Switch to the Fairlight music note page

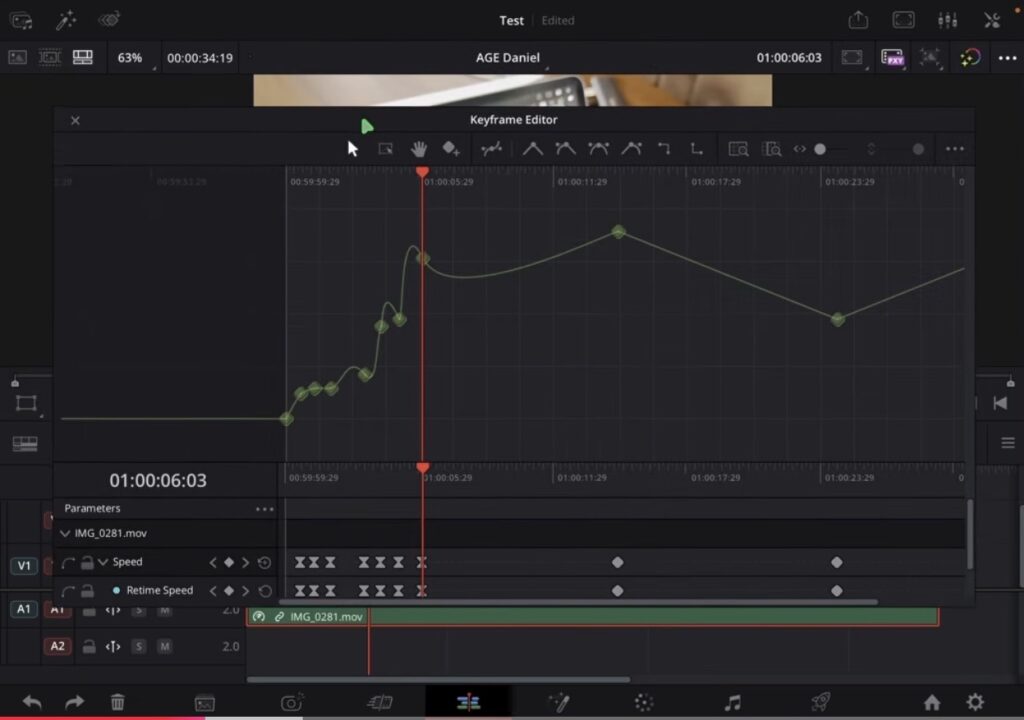click(733, 702)
